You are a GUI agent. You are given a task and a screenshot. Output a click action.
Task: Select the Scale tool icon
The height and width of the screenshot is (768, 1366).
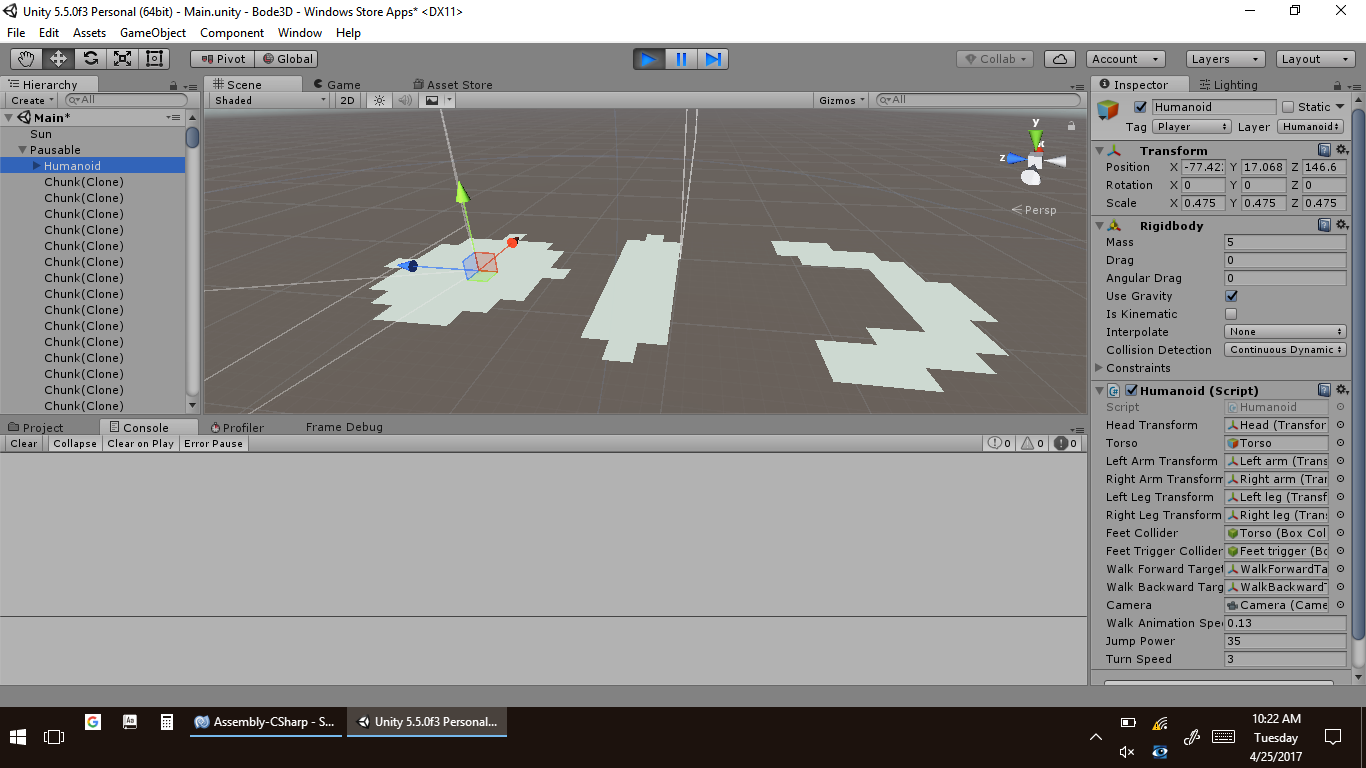point(122,59)
